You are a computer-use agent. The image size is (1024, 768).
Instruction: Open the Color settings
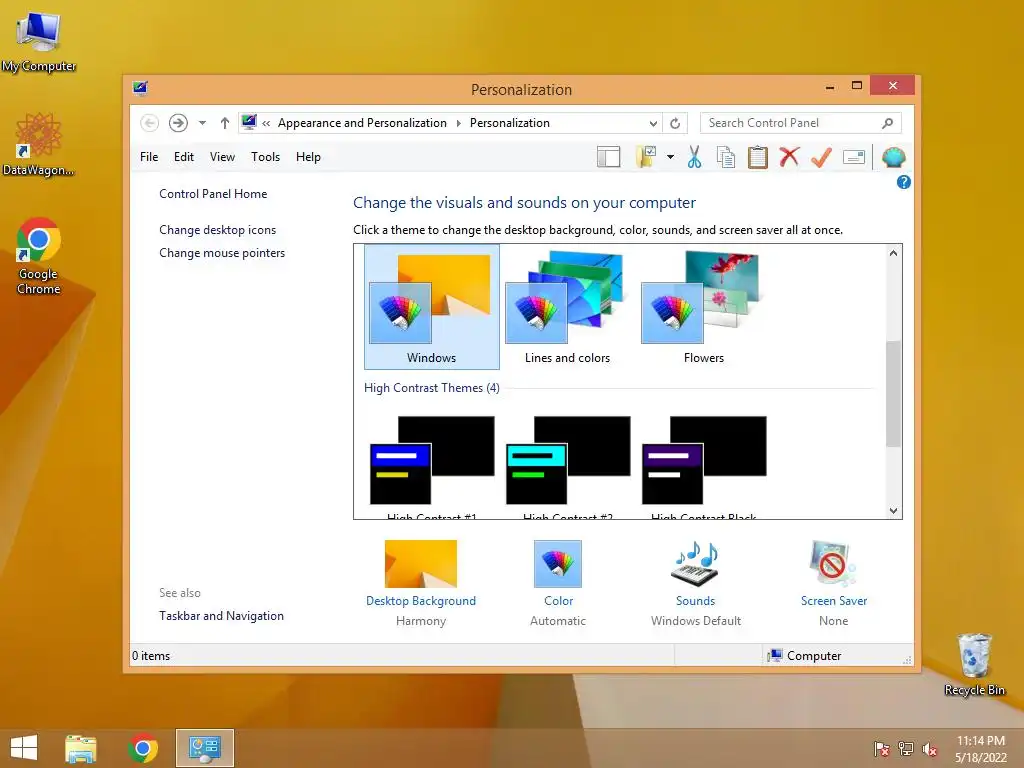558,583
